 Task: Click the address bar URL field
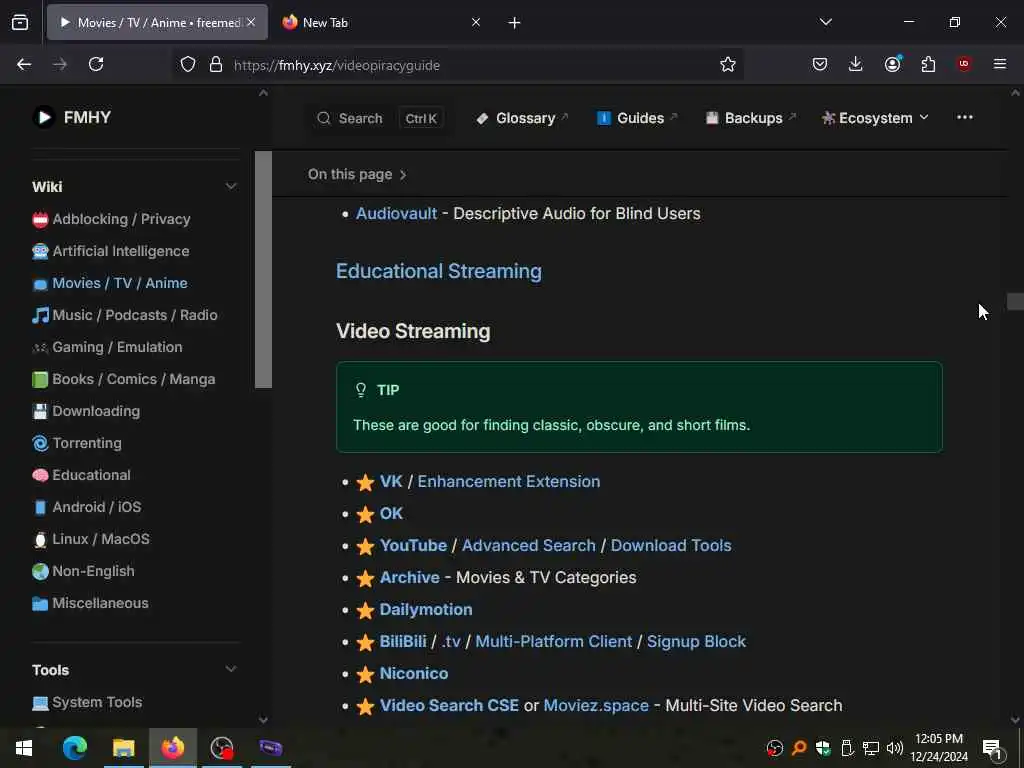point(457,65)
